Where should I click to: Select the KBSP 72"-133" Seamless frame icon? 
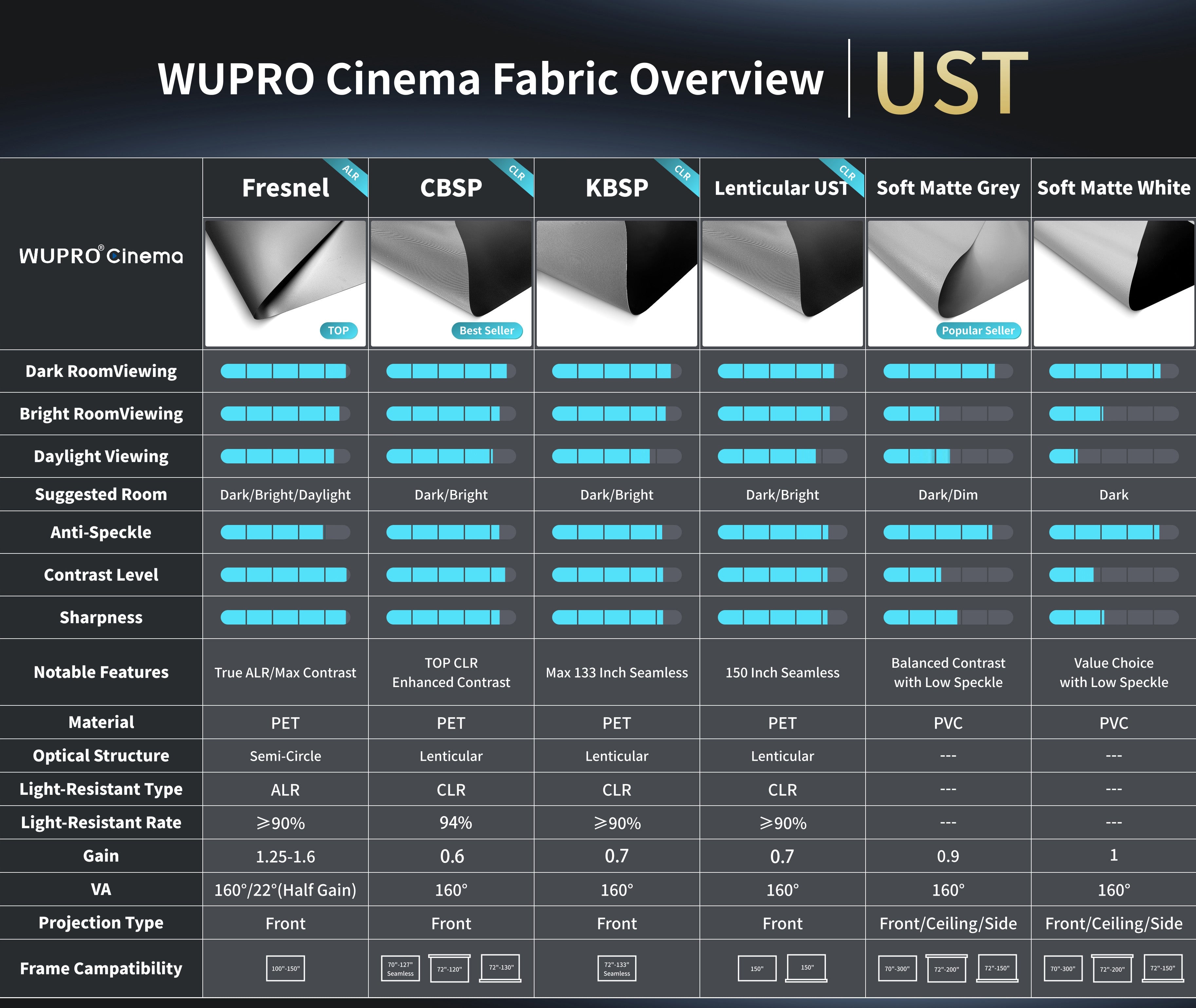(x=617, y=969)
